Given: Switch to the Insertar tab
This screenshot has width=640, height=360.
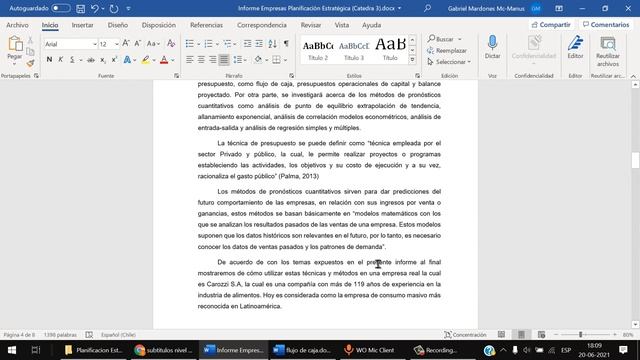Looking at the screenshot, I should point(82,25).
